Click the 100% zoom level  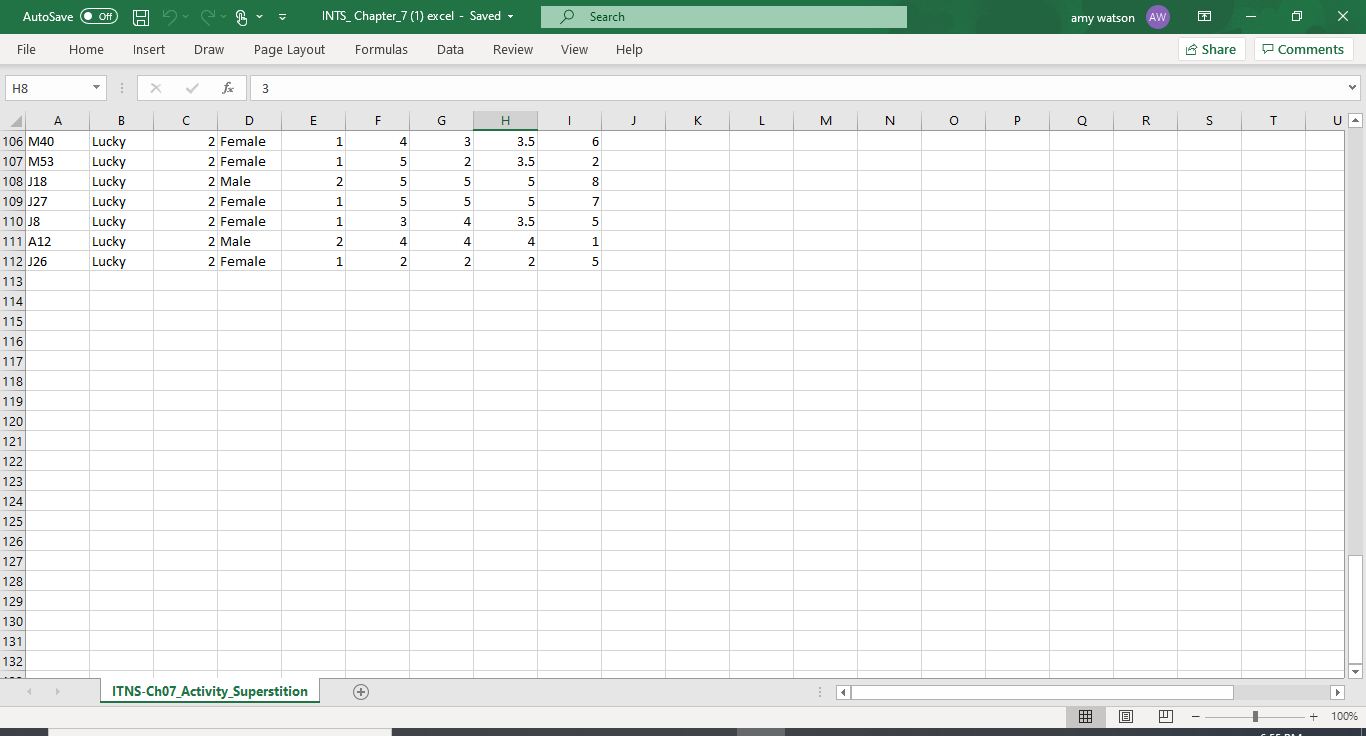point(1345,717)
